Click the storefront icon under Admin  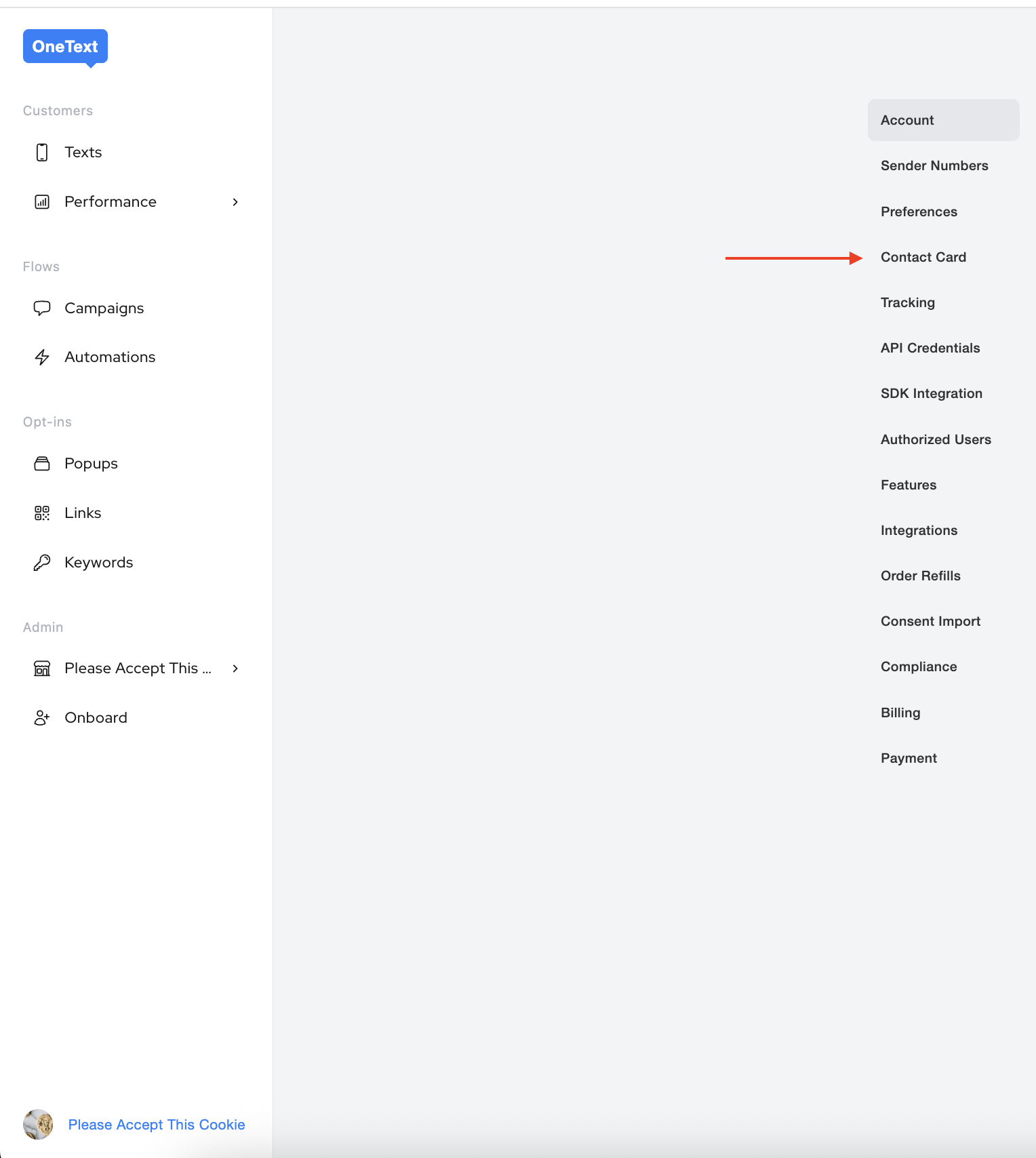coord(42,668)
